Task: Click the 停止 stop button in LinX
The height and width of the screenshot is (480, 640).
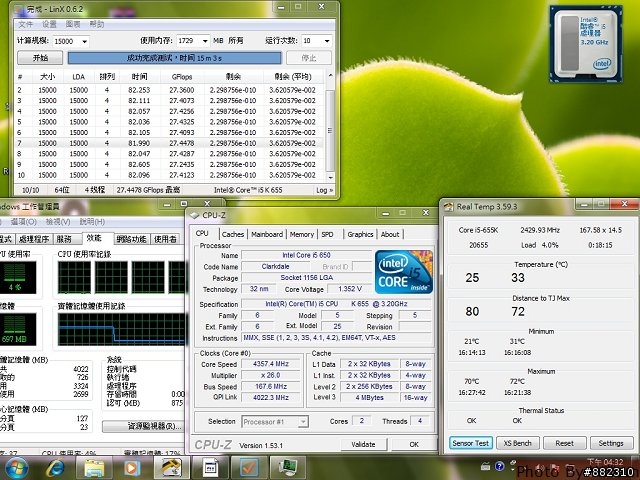Action: 309,58
